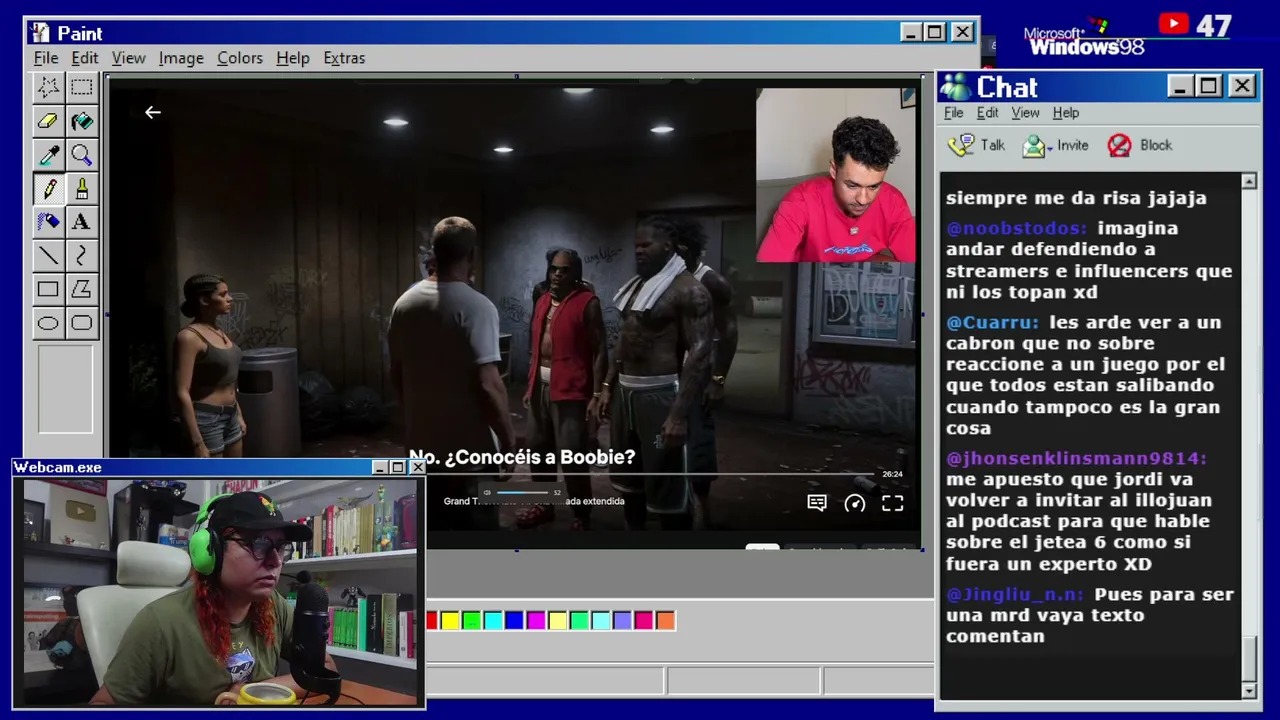Choose the Ellipse shape tool
The image size is (1280, 720).
coord(48,323)
